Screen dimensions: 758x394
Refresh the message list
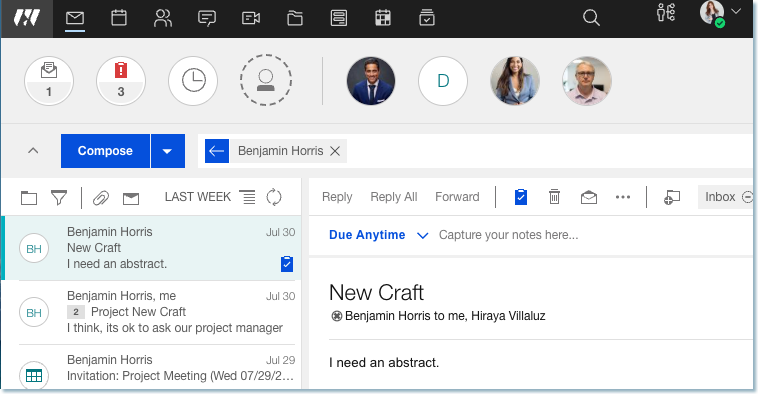[x=274, y=197]
